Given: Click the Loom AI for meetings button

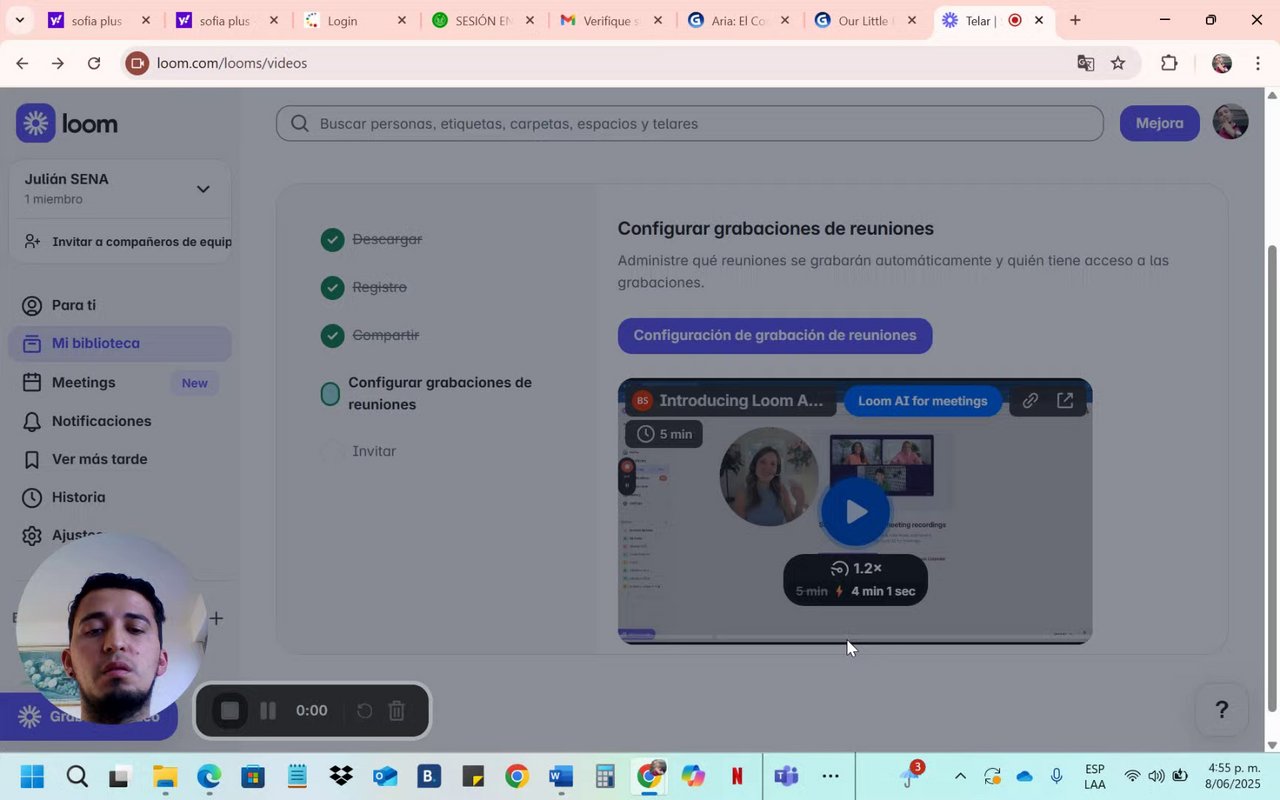Looking at the screenshot, I should (922, 401).
